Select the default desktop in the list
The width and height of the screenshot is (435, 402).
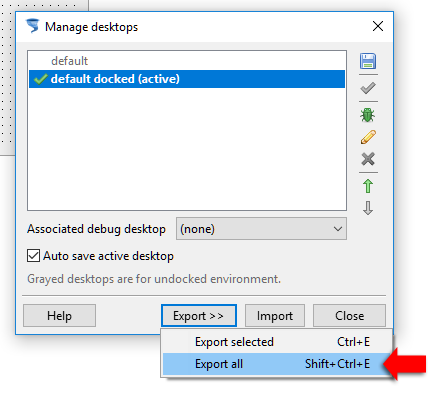click(x=187, y=61)
